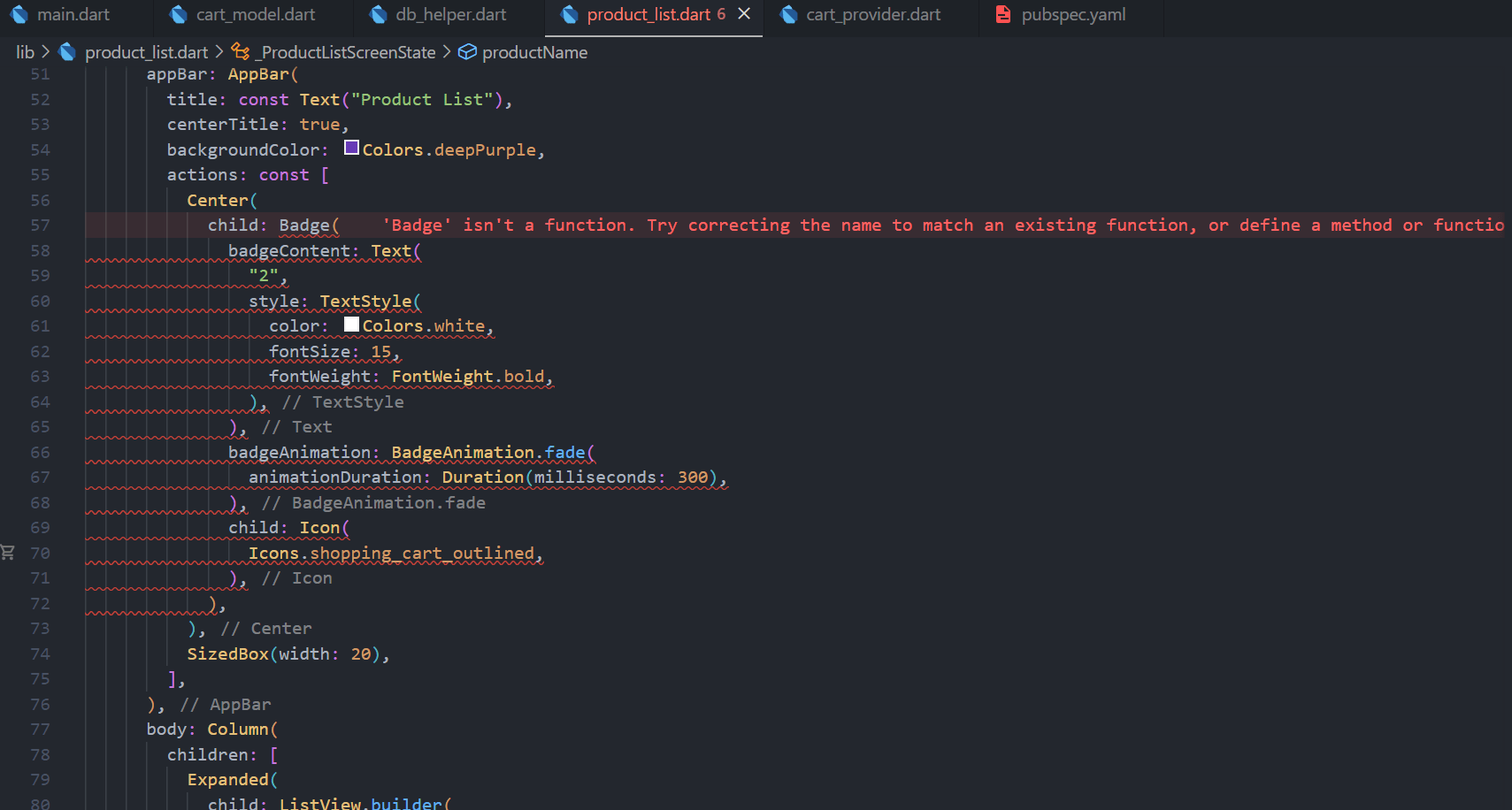Click the Dart icon on main.dart tab
The image size is (1512, 810).
pyautogui.click(x=19, y=15)
